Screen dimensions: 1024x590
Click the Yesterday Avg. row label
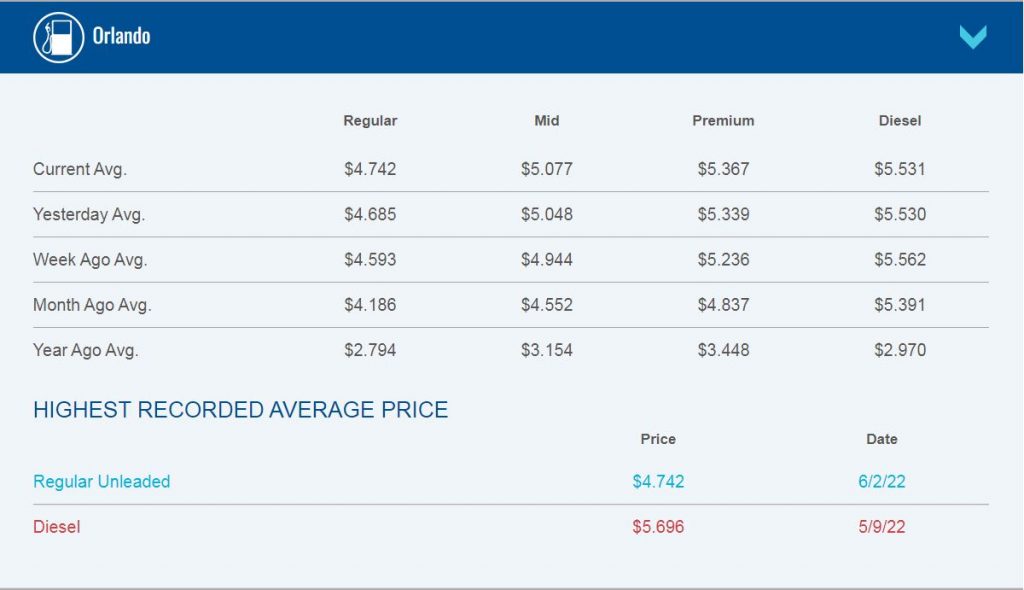(89, 214)
